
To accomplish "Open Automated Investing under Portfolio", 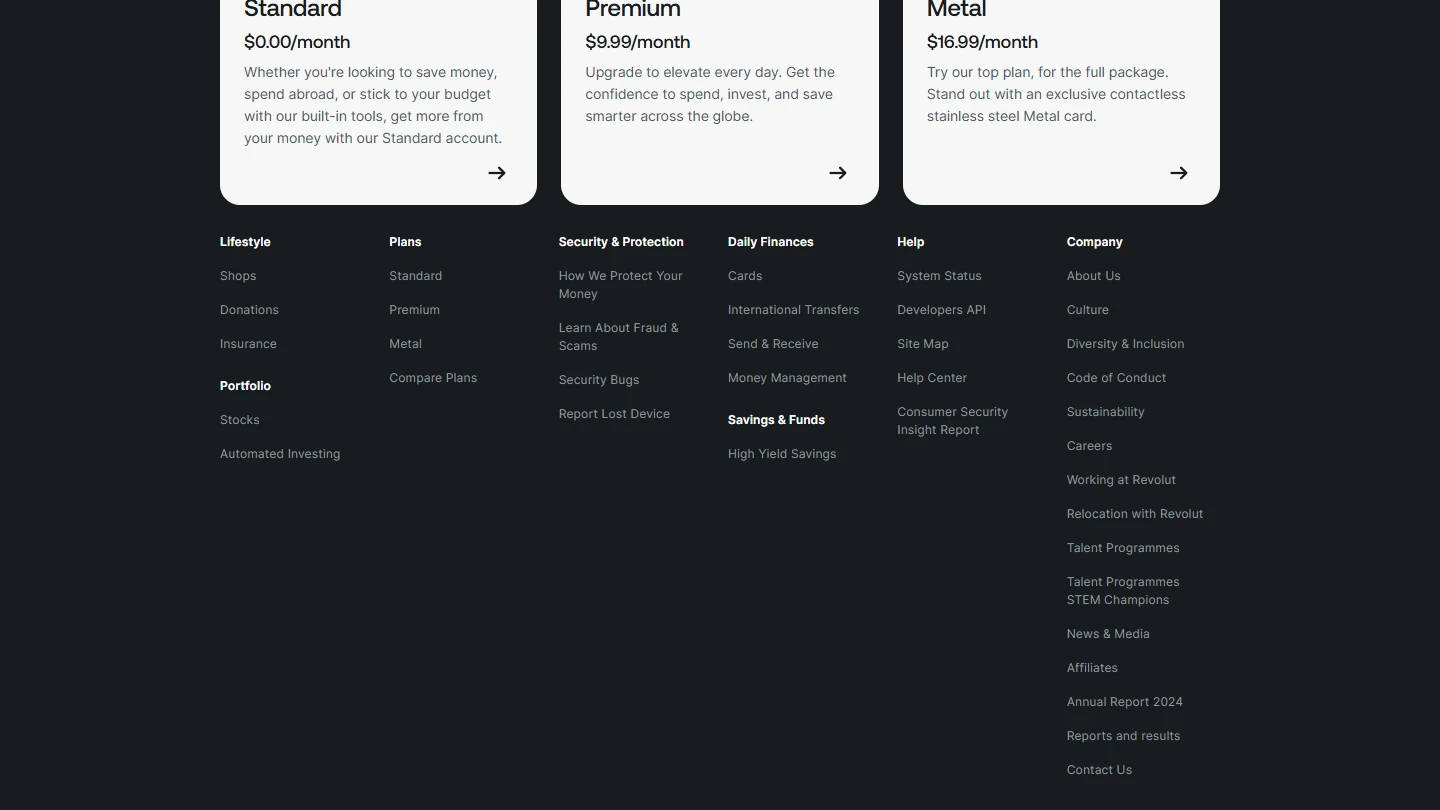I will (x=280, y=454).
